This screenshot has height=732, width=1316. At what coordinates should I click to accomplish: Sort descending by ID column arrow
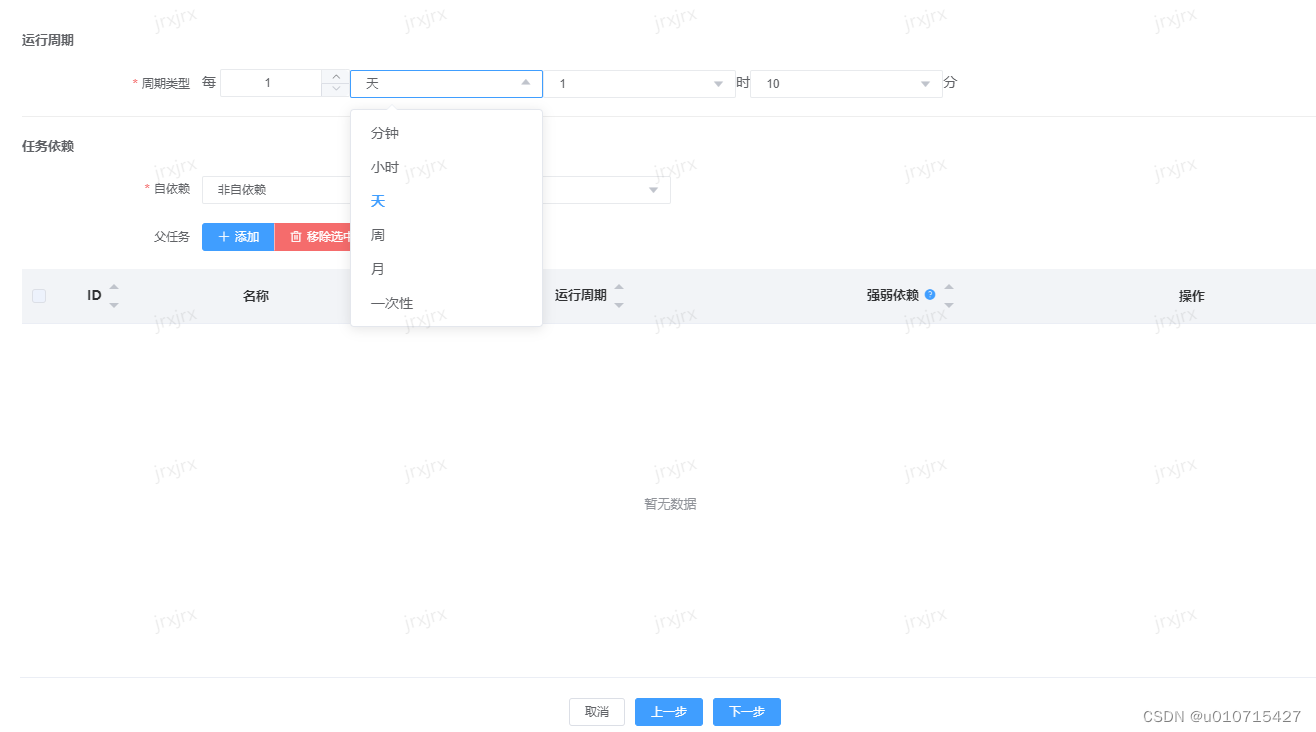click(114, 304)
